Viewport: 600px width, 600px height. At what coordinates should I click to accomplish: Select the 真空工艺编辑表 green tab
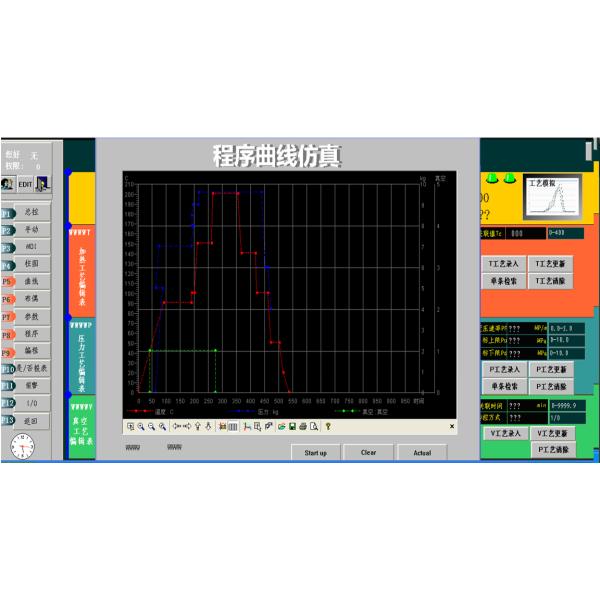(81, 429)
